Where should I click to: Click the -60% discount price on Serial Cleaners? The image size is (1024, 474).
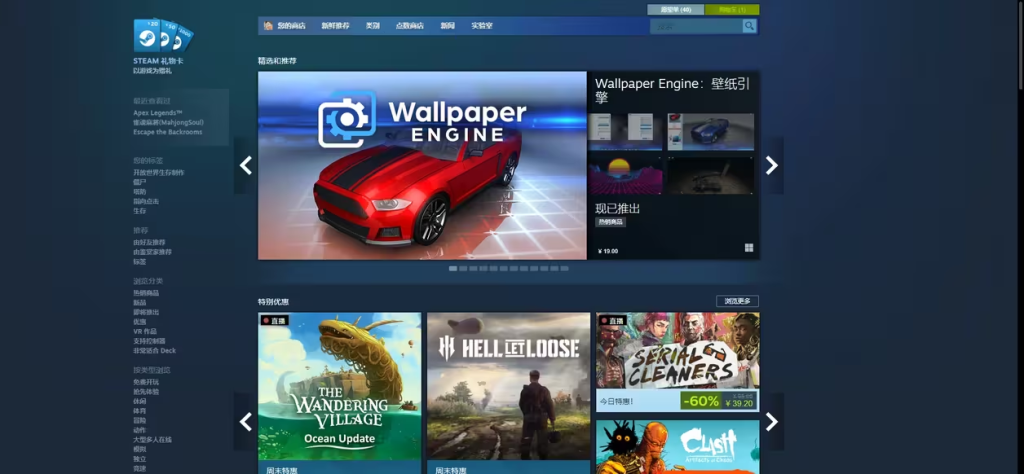[718, 401]
